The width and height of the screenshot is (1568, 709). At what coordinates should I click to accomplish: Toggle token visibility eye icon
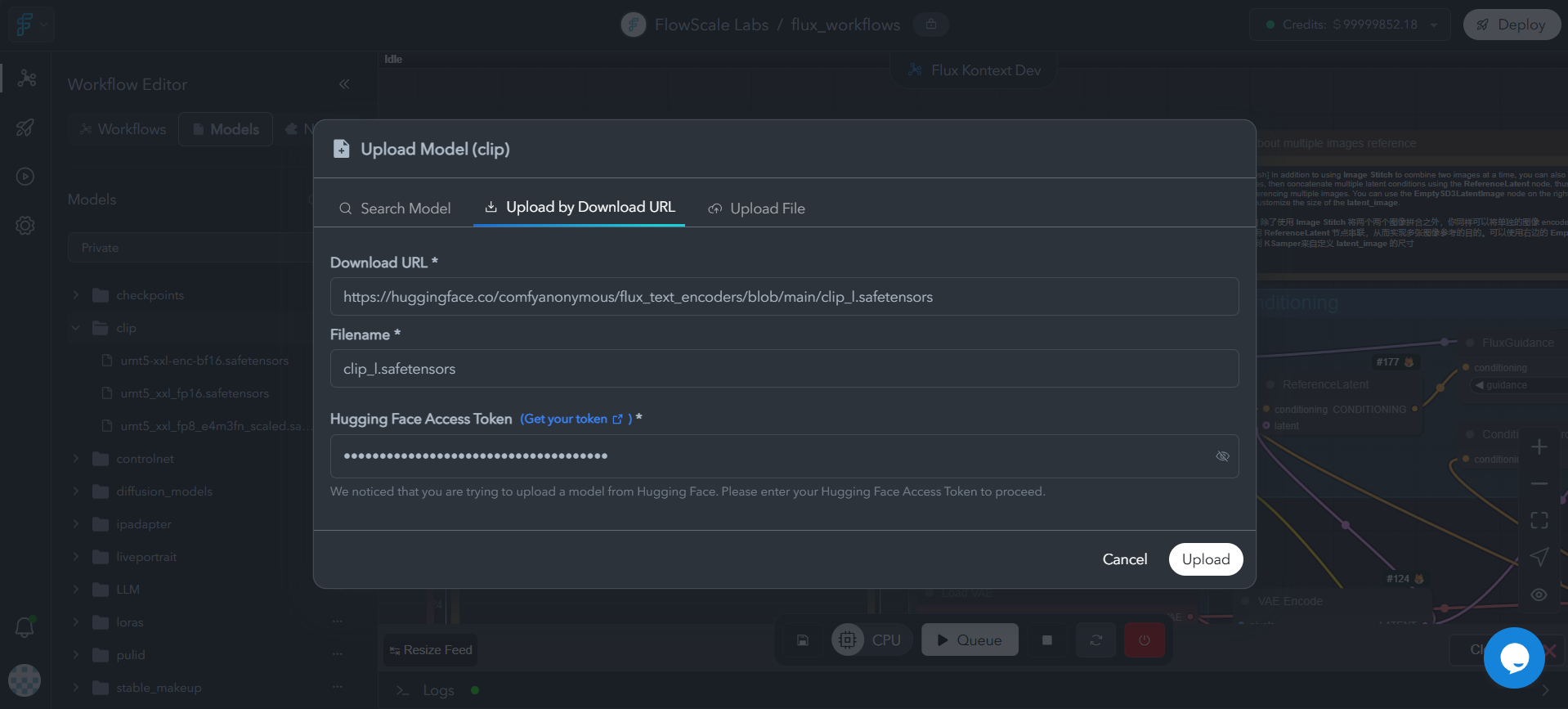coord(1222,456)
